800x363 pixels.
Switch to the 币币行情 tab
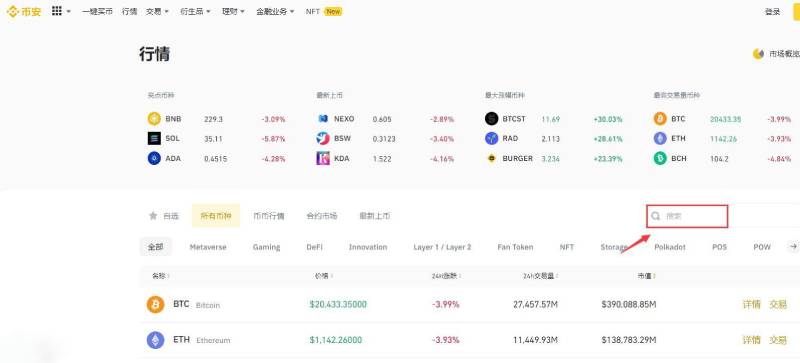click(x=269, y=216)
